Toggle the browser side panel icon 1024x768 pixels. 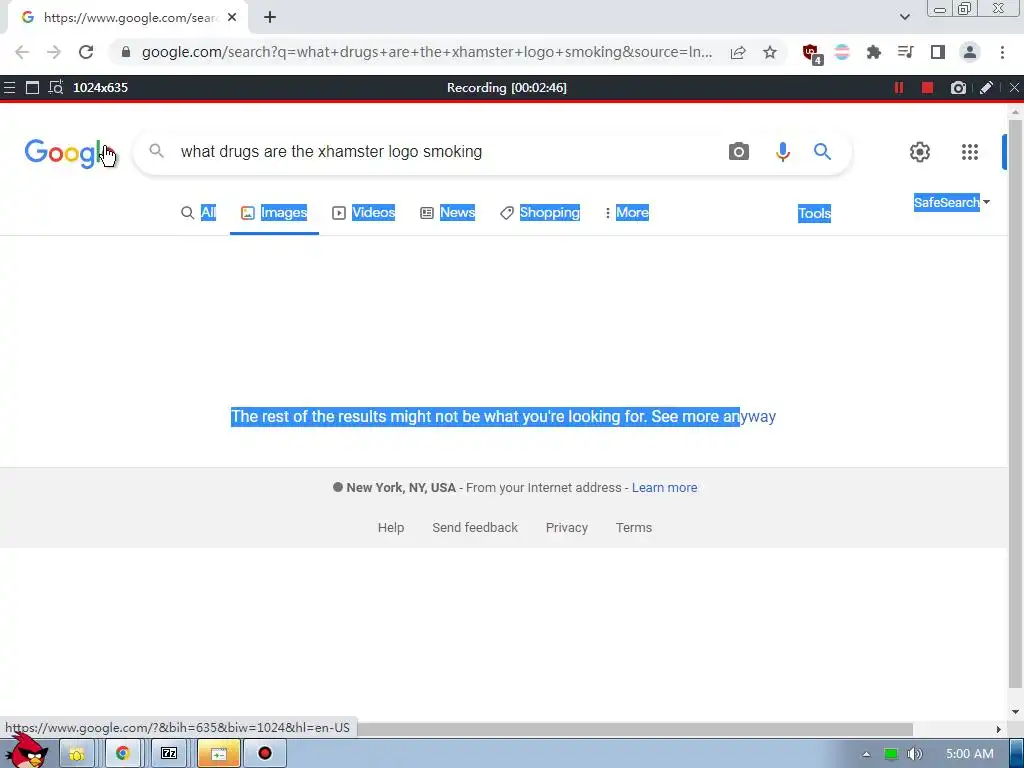pyautogui.click(x=938, y=52)
